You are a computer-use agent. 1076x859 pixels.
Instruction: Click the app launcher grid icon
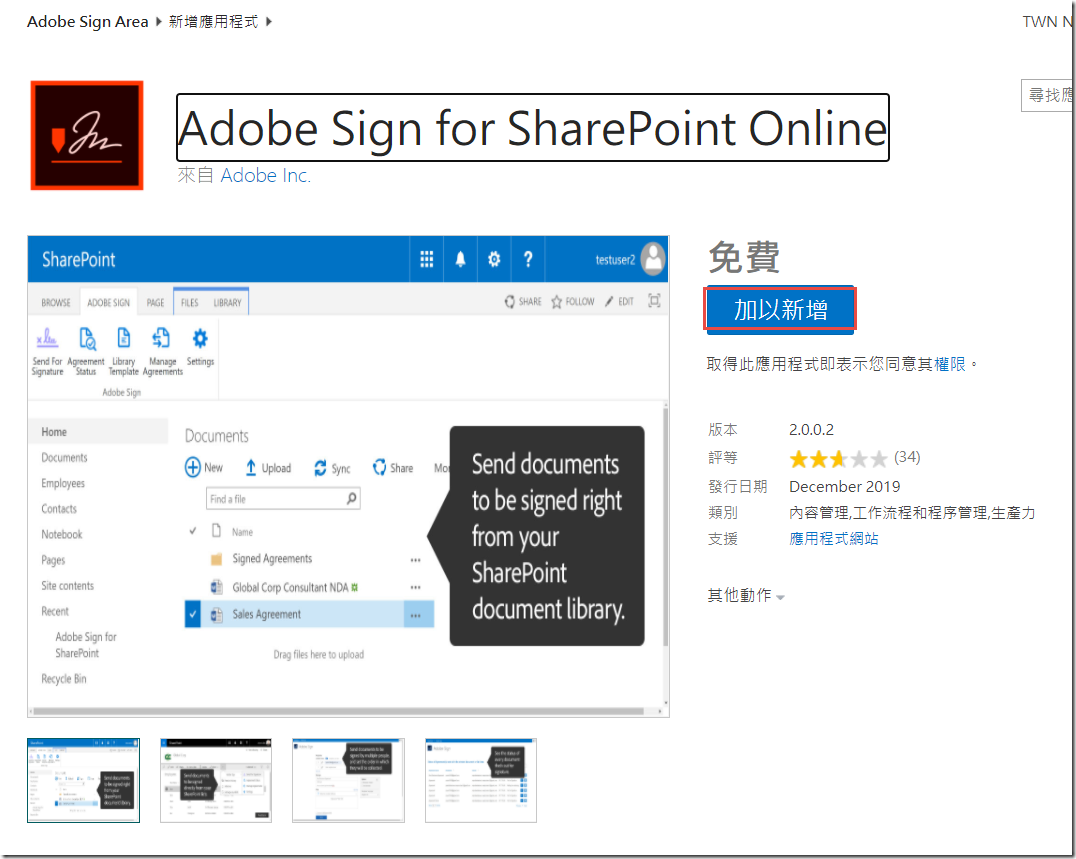(427, 260)
